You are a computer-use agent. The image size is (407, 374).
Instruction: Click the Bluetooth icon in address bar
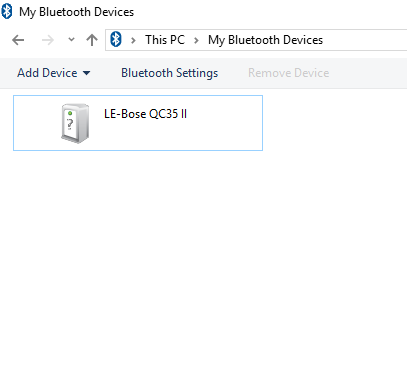[x=116, y=39]
